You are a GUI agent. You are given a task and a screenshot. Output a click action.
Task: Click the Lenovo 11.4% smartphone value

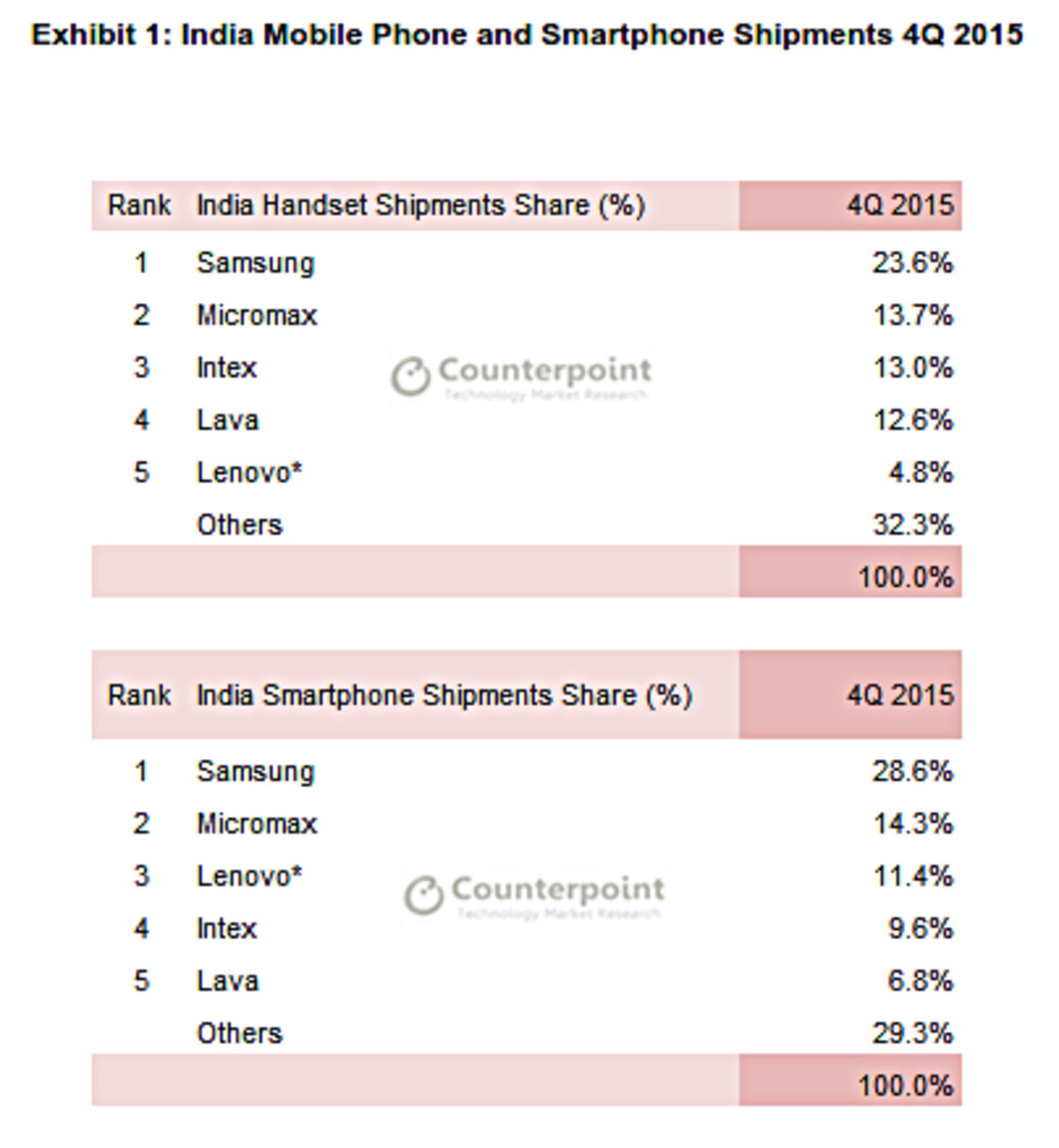pos(912,876)
